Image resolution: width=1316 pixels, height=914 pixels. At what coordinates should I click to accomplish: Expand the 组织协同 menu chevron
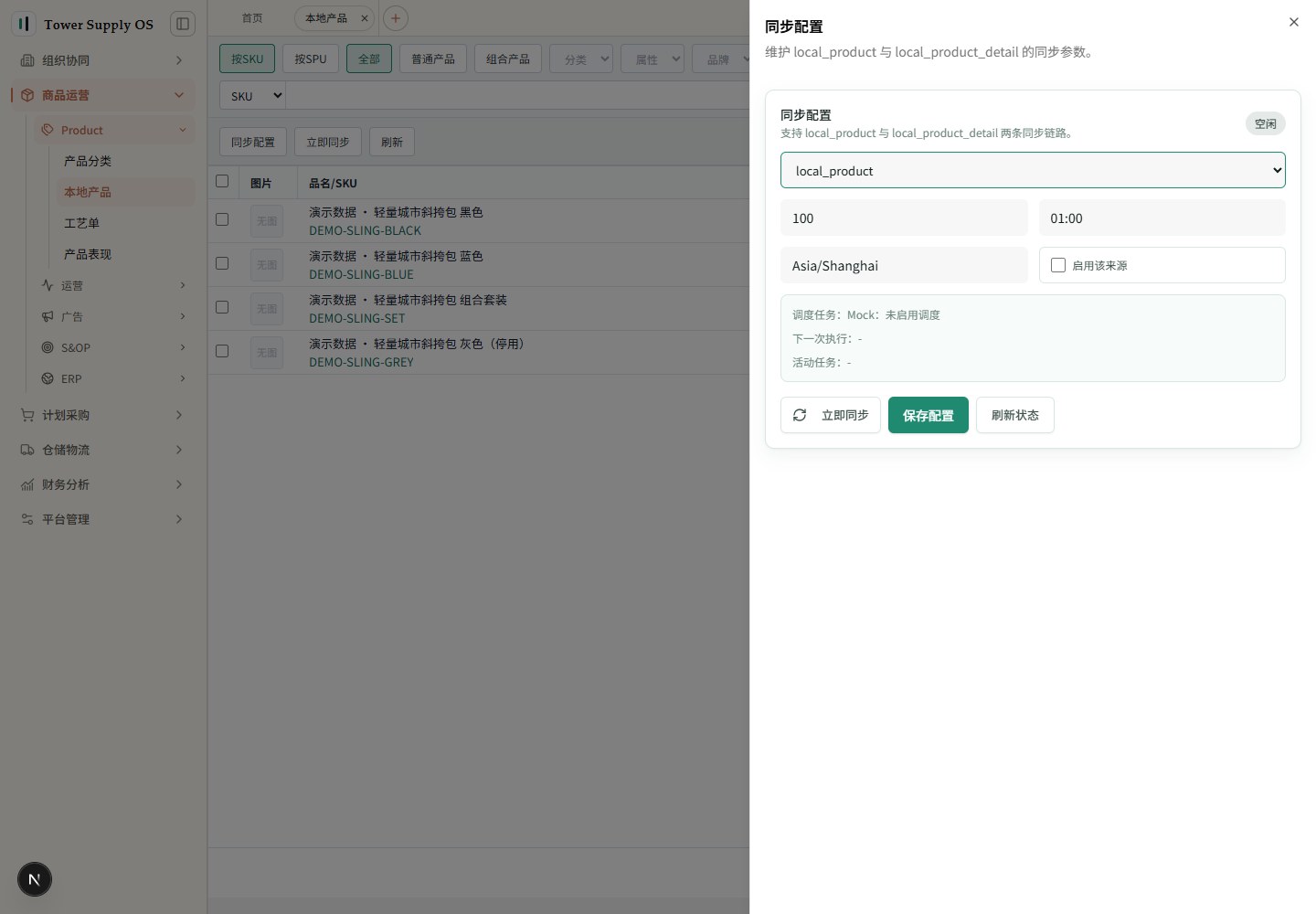(x=179, y=60)
